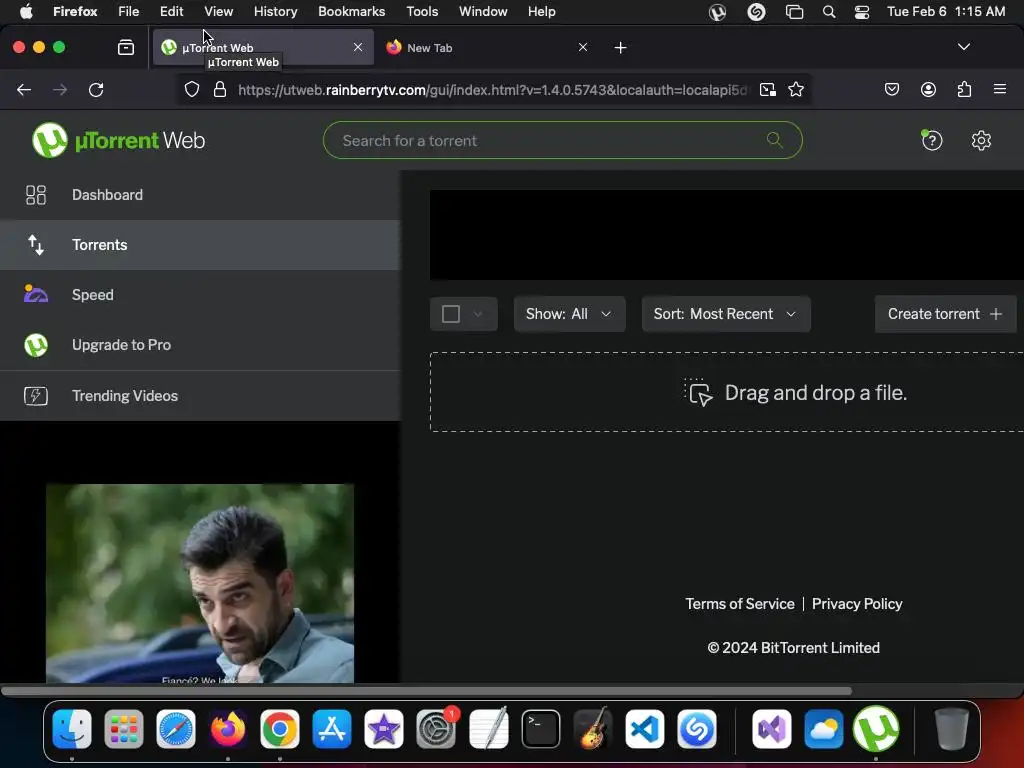Open picture-in-picture icon in address bar
The height and width of the screenshot is (768, 1024).
(x=768, y=89)
